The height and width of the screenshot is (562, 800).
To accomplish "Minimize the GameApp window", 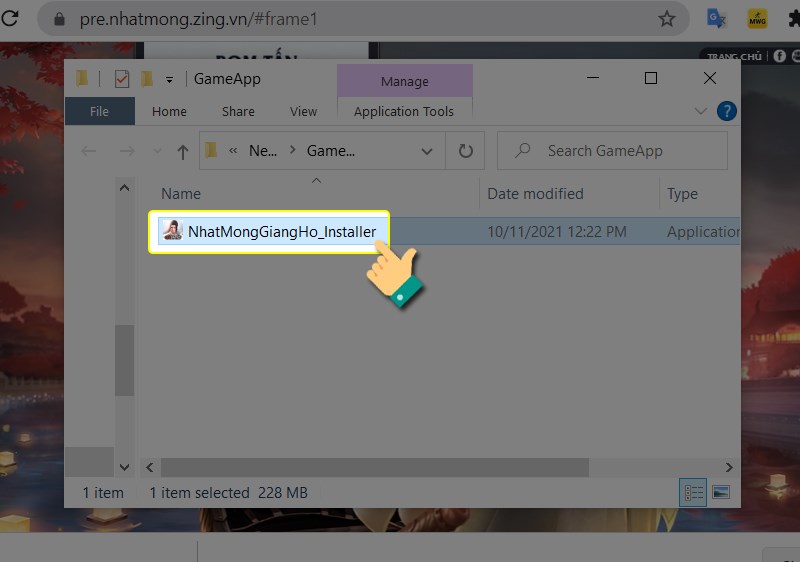I will [x=592, y=78].
